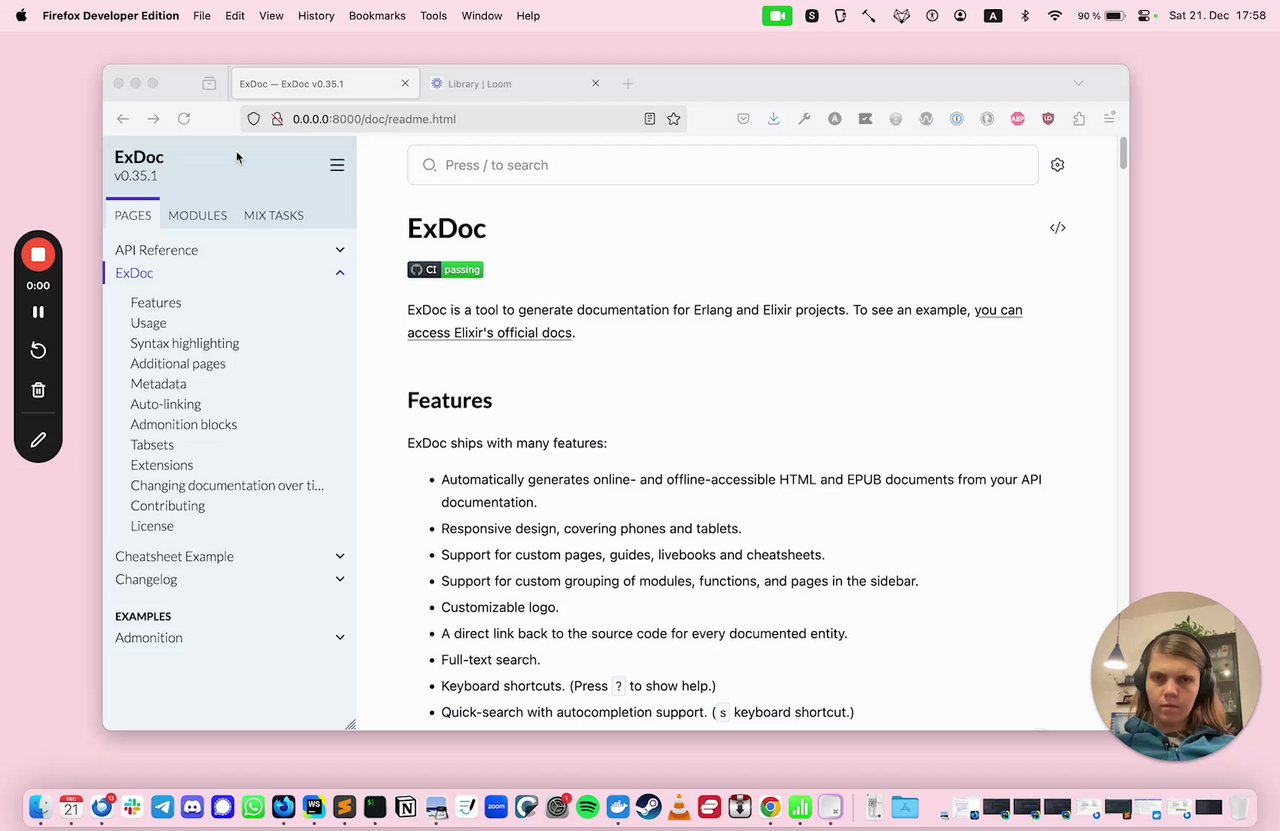
Task: Open the Firefox View button
Action: 209,84
